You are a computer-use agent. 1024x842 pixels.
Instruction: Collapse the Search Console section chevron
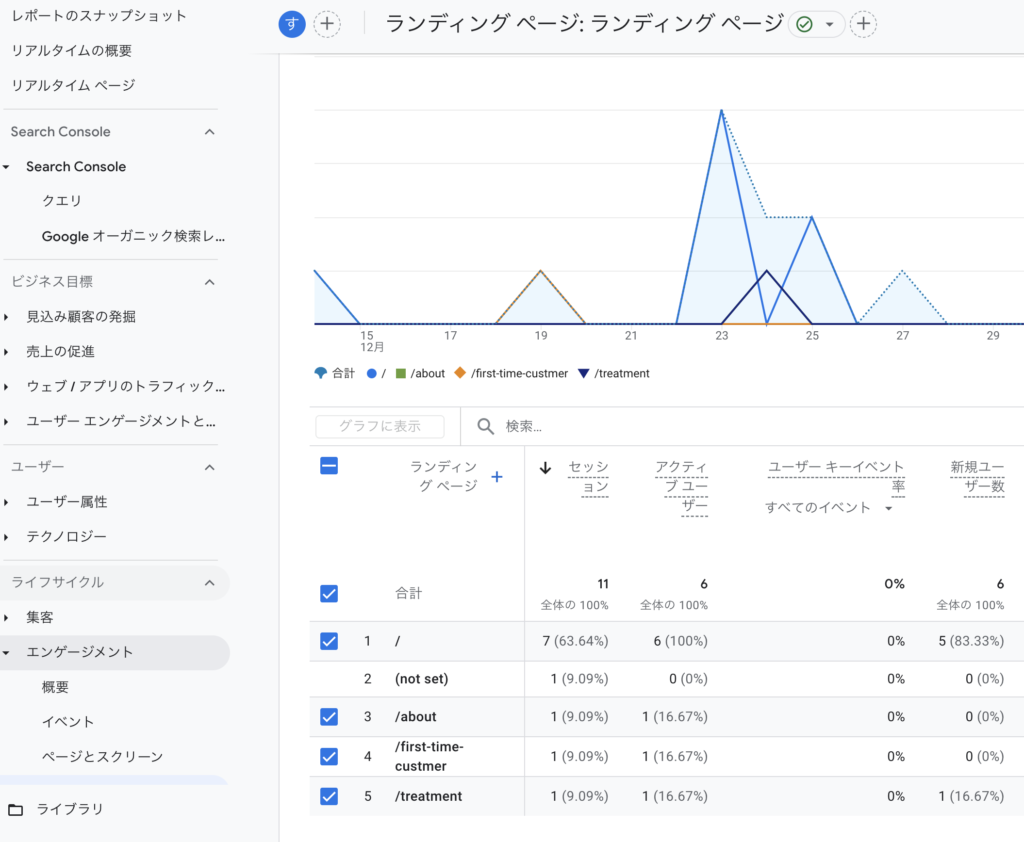point(209,131)
